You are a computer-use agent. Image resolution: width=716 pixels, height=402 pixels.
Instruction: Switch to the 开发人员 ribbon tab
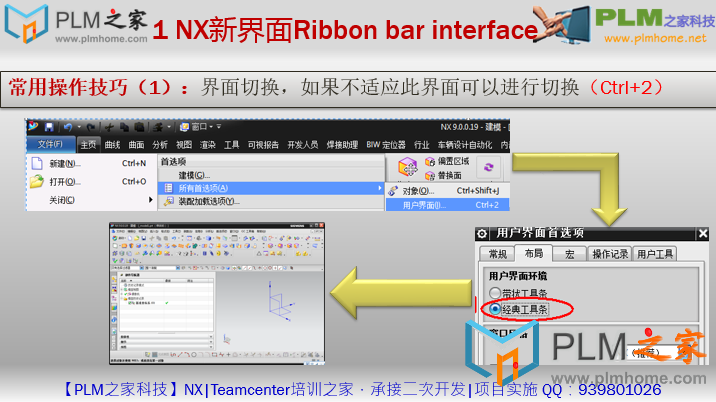point(302,145)
